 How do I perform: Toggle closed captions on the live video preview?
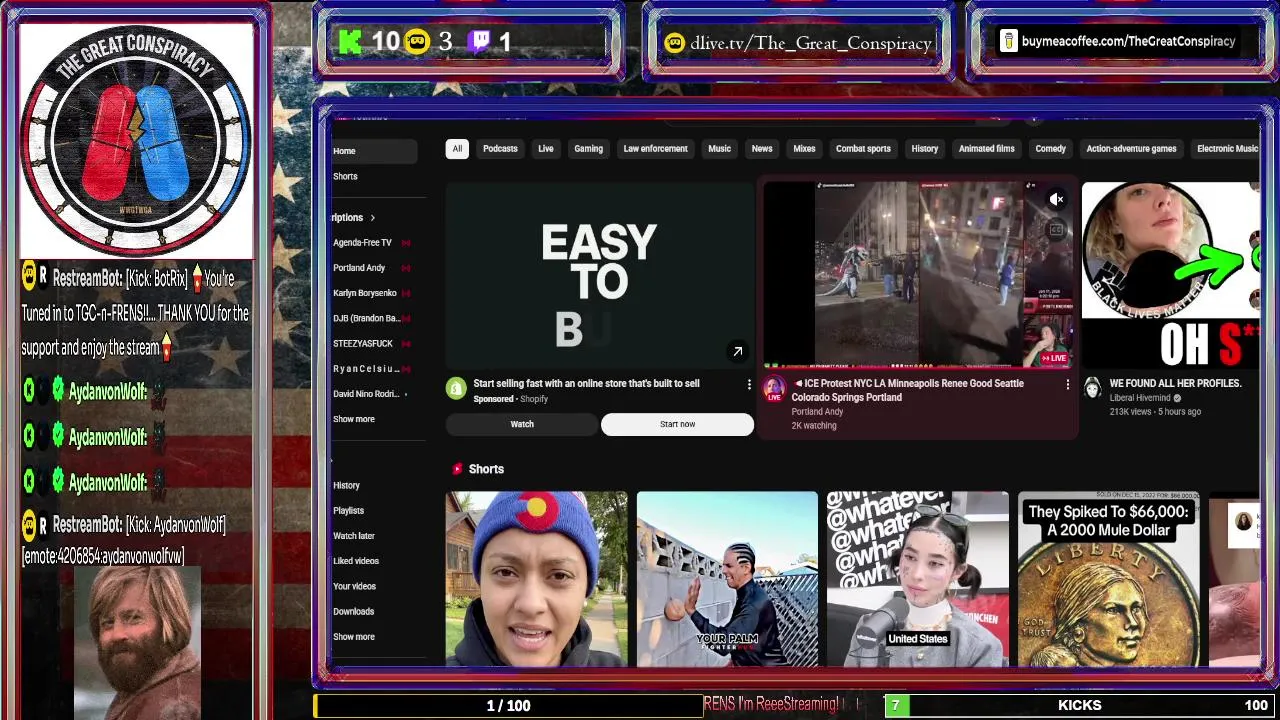pos(1055,230)
